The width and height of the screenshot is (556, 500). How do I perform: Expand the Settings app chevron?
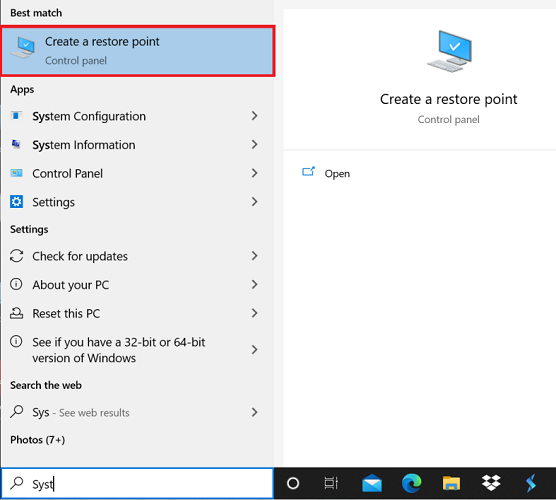(x=254, y=202)
